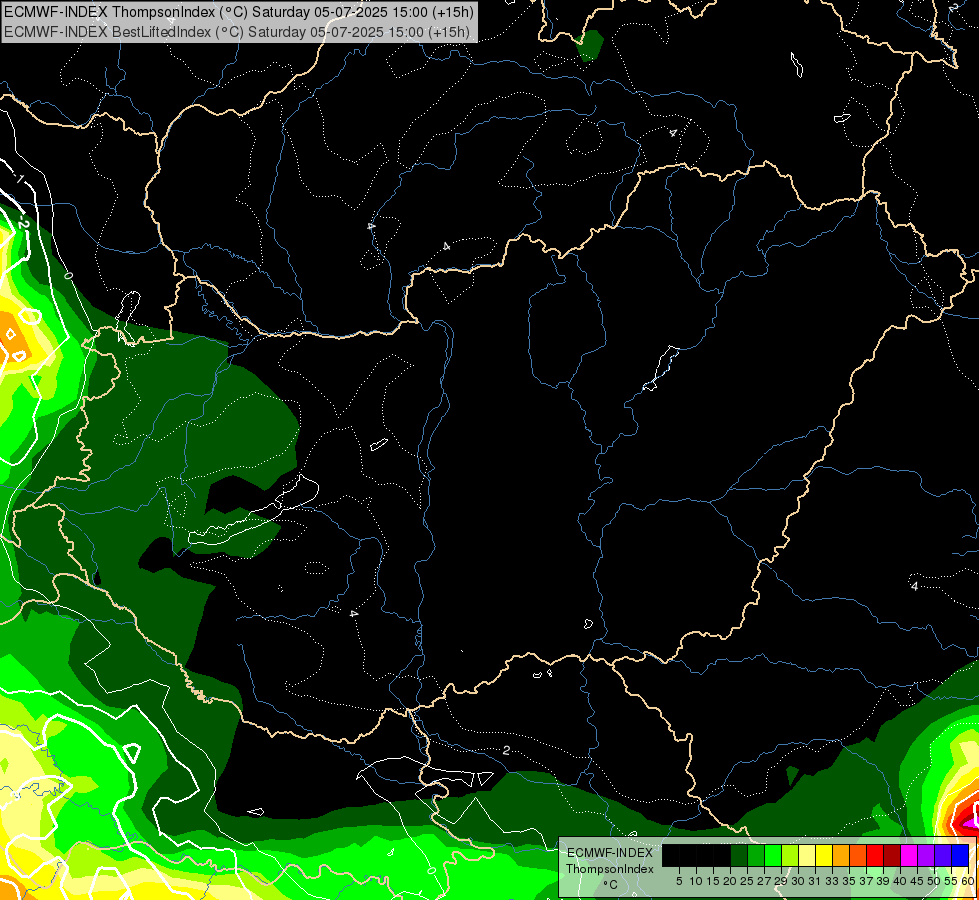Click the -2 contour label on map
This screenshot has width=979, height=900.
[x=23, y=222]
